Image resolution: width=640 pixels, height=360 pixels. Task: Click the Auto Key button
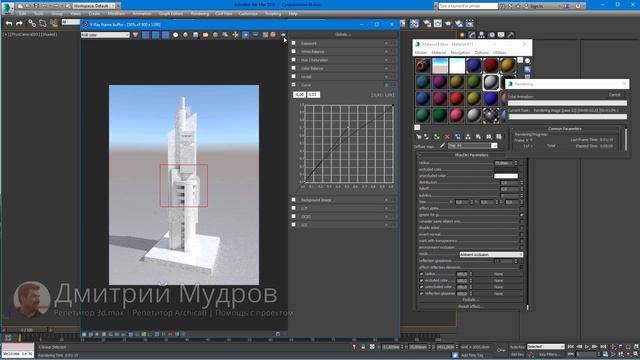(517, 347)
